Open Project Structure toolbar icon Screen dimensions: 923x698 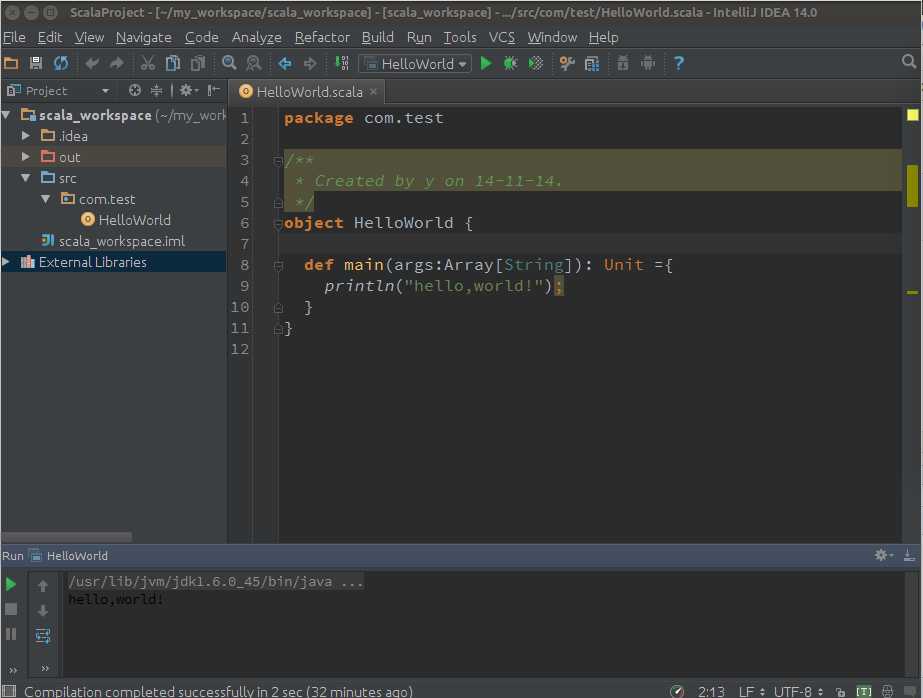(x=592, y=63)
